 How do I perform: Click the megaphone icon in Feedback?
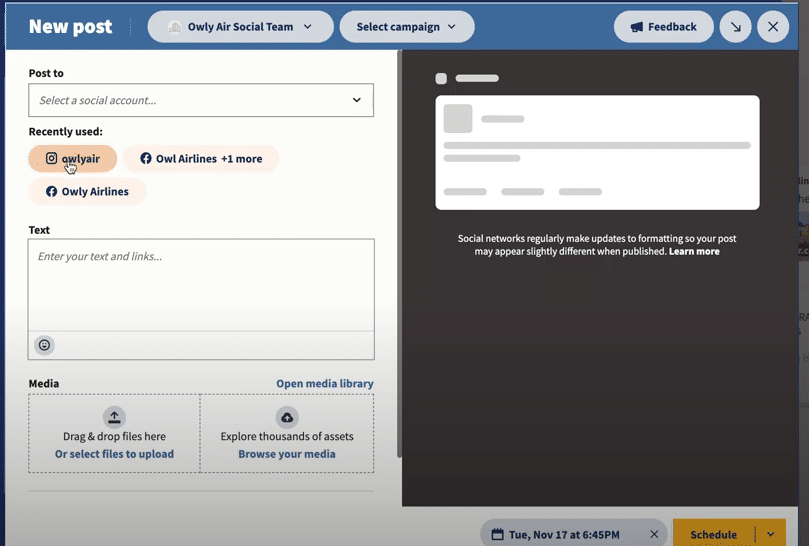click(x=637, y=27)
